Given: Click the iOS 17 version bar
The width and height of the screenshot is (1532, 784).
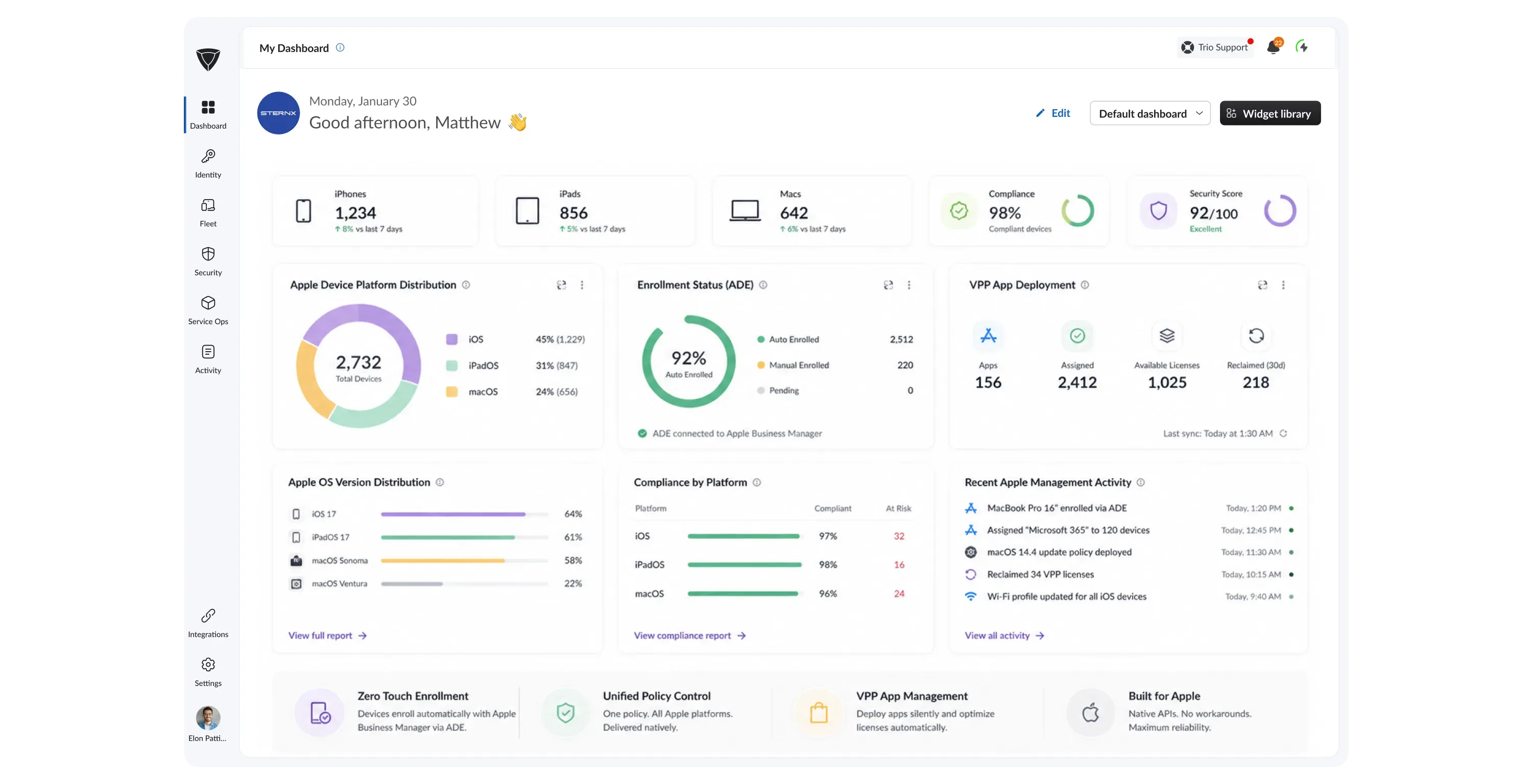Looking at the screenshot, I should 465,513.
